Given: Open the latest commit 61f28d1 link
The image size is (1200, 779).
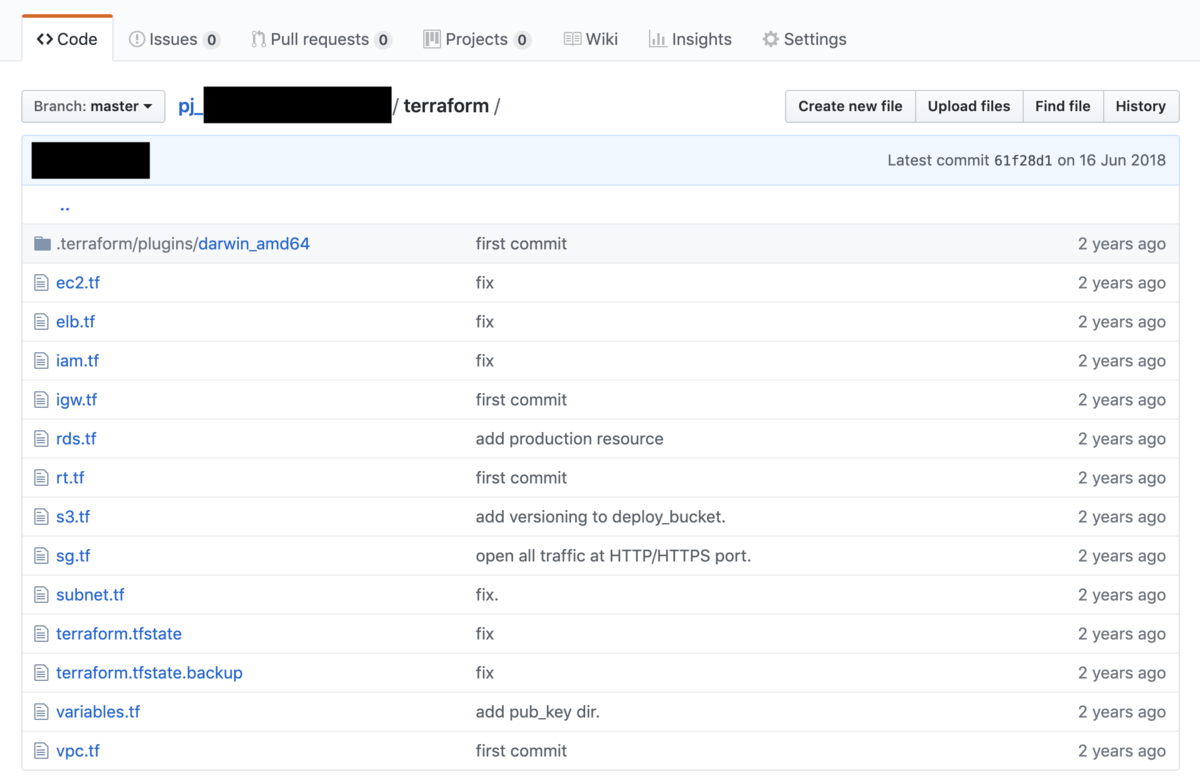Looking at the screenshot, I should click(1023, 160).
